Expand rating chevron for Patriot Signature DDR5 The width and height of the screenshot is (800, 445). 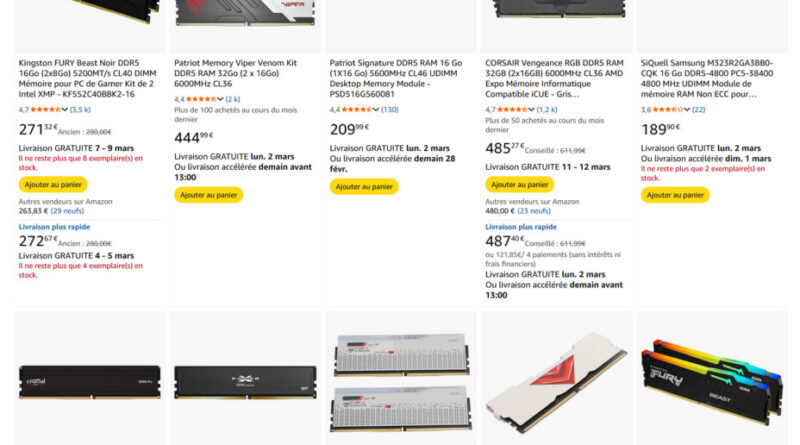[x=376, y=109]
